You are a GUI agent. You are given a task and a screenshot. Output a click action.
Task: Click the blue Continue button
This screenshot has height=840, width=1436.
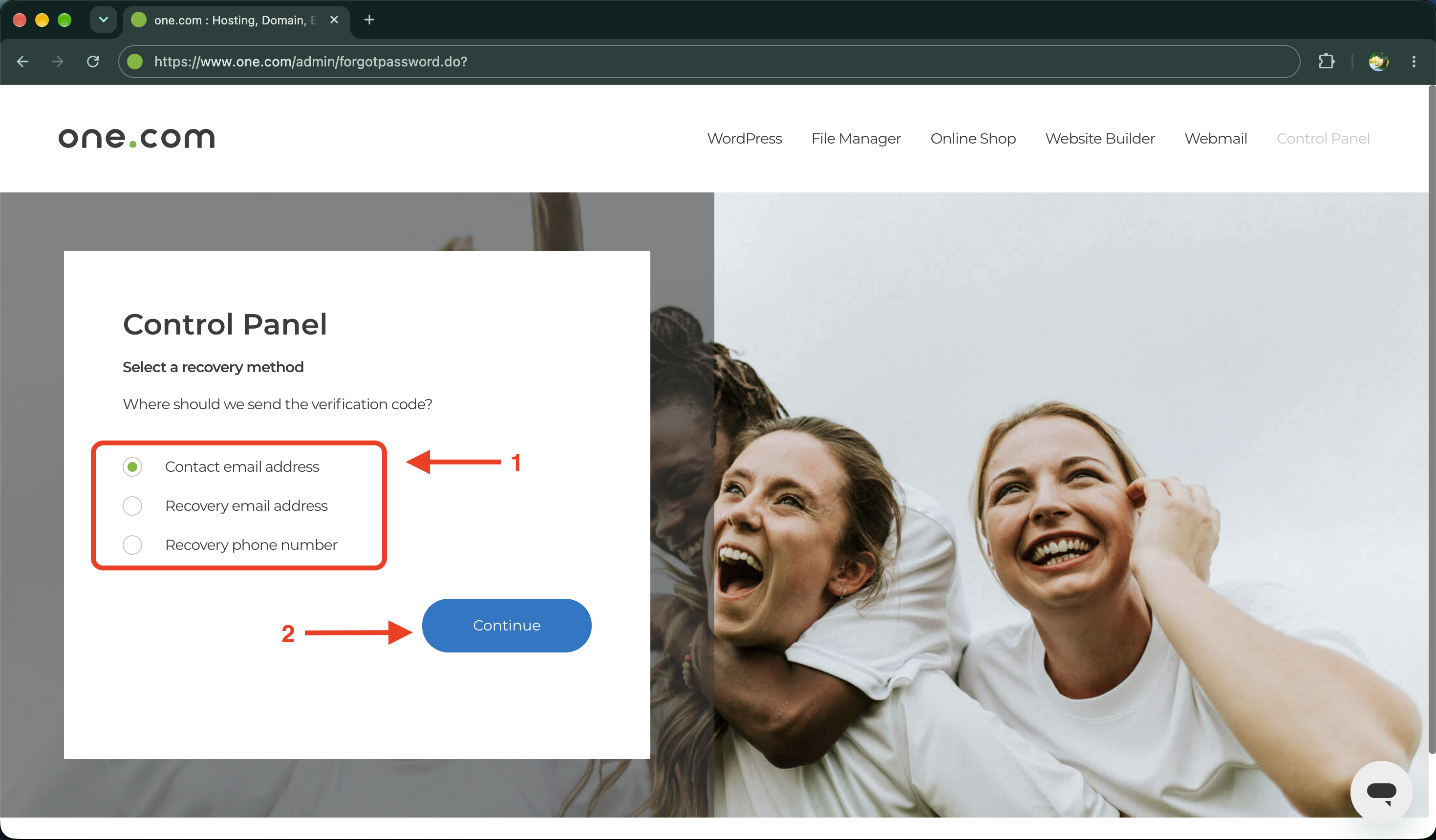[507, 625]
